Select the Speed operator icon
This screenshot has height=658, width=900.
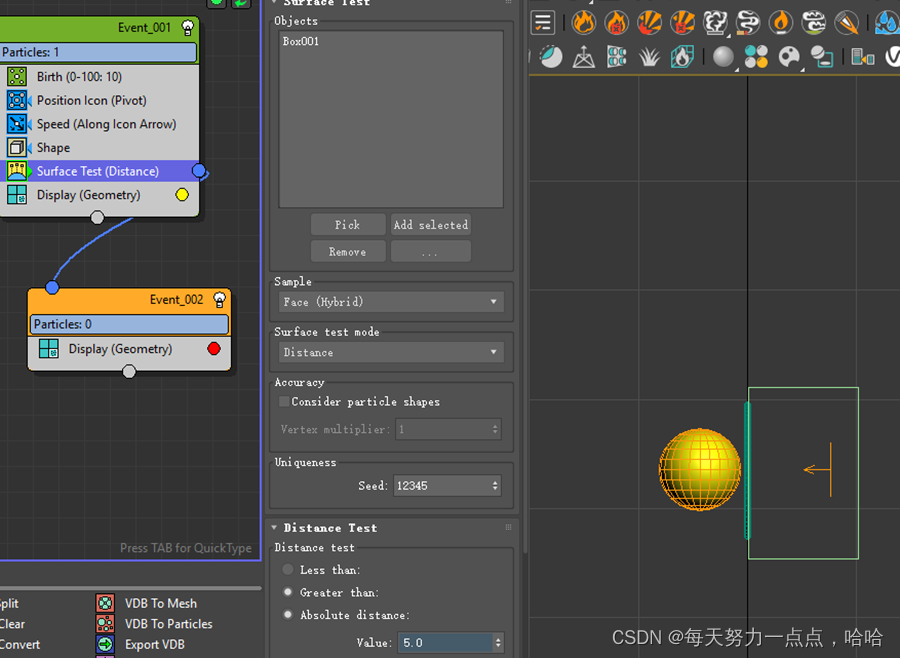coord(17,124)
